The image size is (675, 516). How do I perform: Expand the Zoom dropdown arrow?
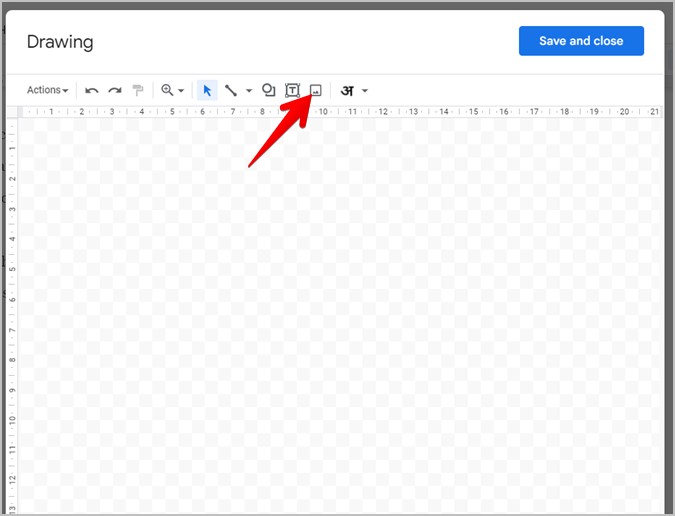coord(181,90)
